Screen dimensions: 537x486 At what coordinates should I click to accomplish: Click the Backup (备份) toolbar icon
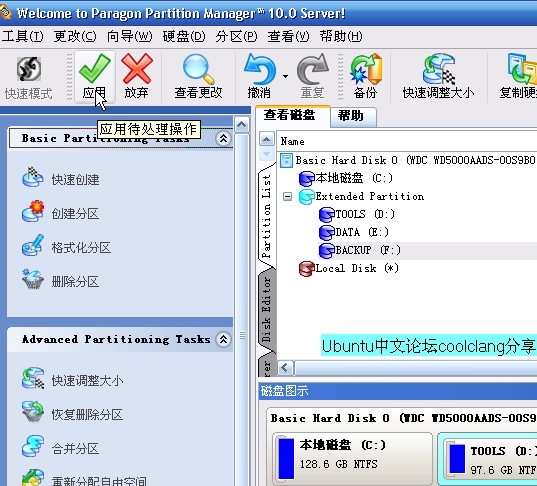[x=365, y=69]
